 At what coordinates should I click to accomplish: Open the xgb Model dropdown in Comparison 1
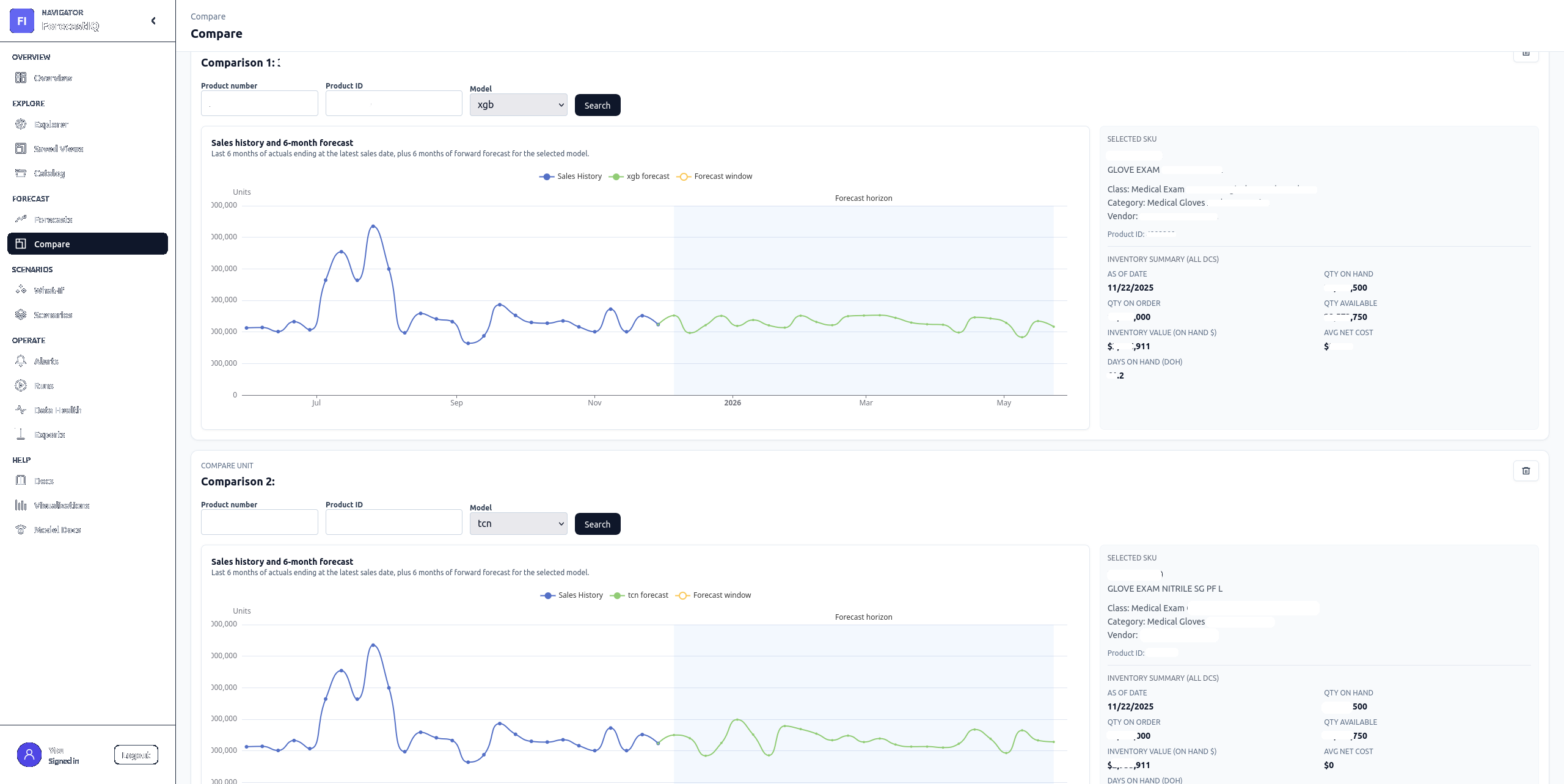point(518,105)
